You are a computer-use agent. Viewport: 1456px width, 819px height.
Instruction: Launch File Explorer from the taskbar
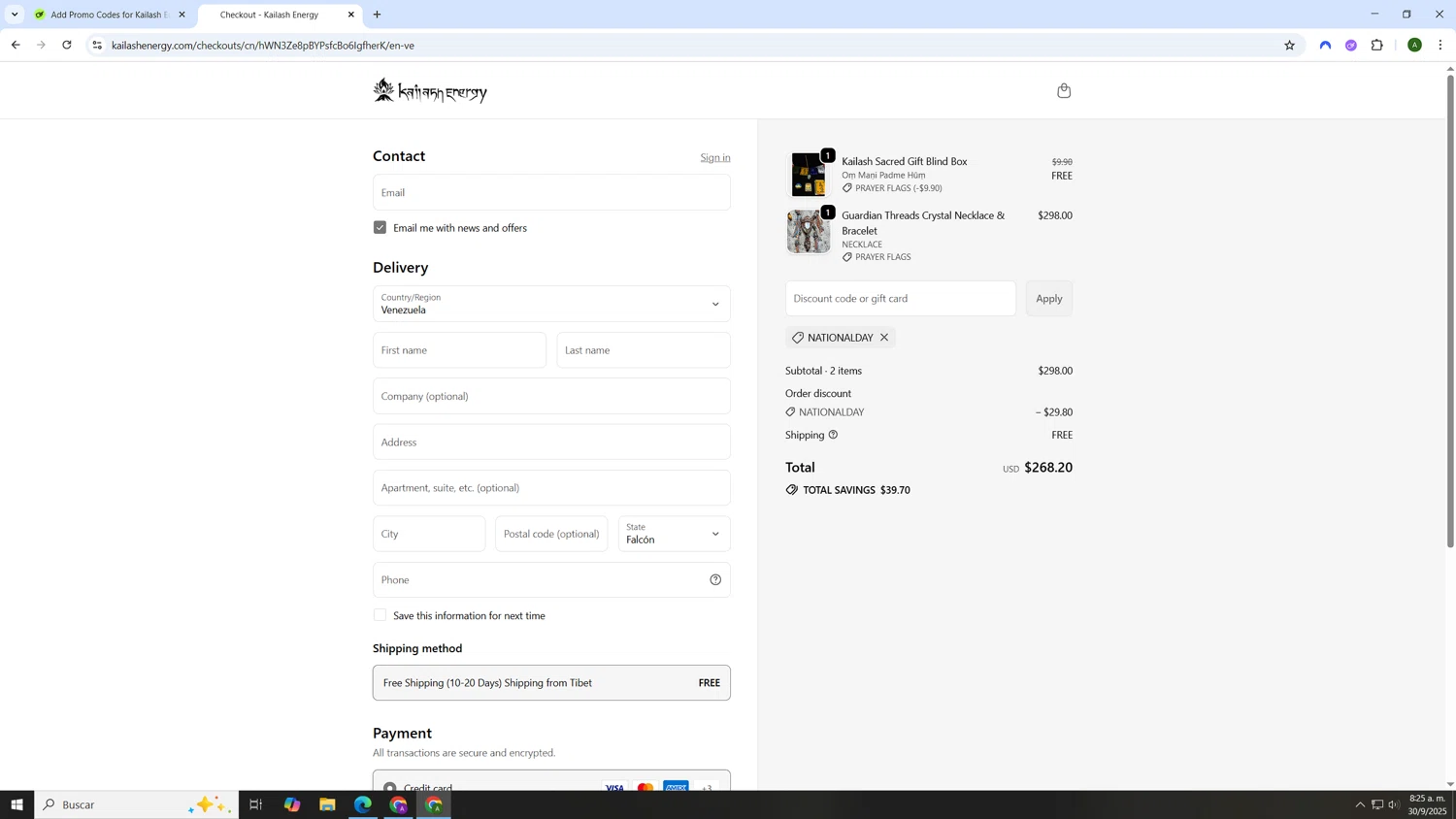(x=327, y=804)
